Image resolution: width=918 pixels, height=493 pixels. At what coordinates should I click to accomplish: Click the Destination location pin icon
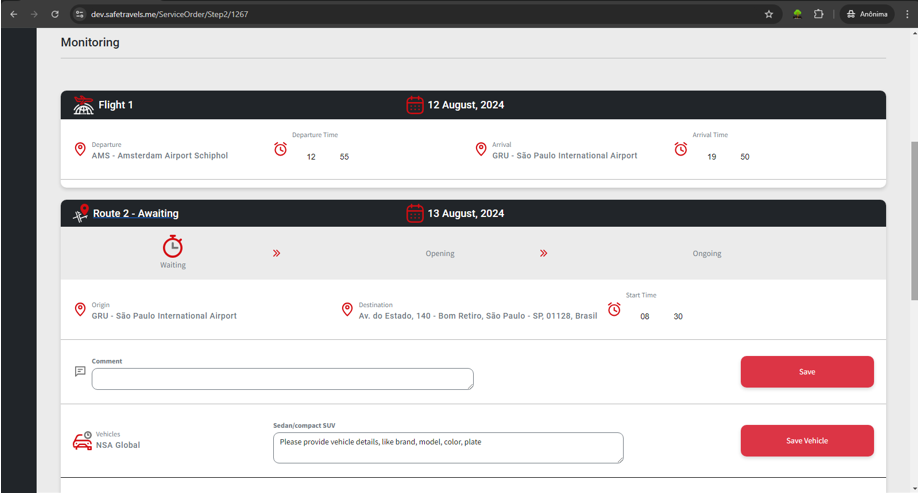click(x=347, y=310)
